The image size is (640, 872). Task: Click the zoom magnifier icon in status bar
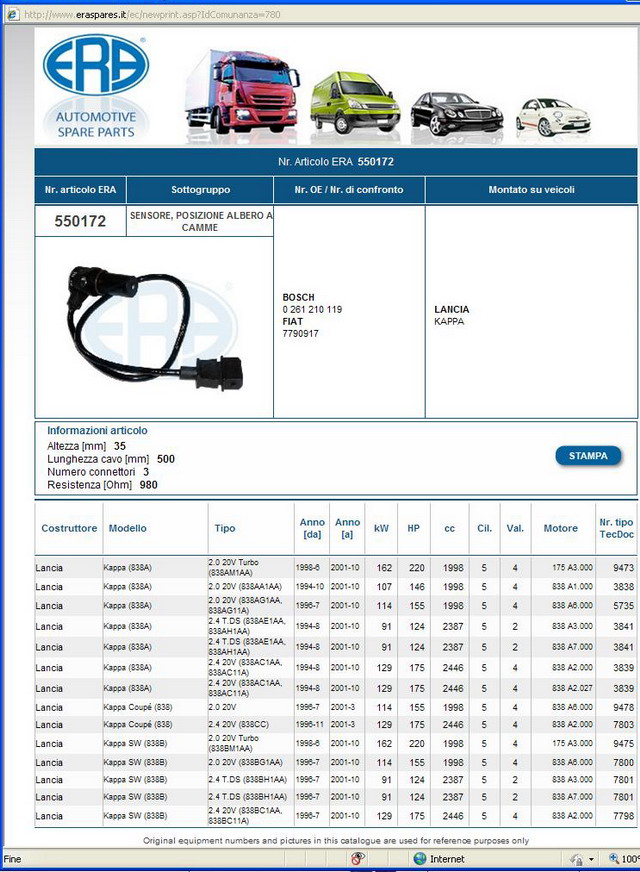click(x=614, y=858)
